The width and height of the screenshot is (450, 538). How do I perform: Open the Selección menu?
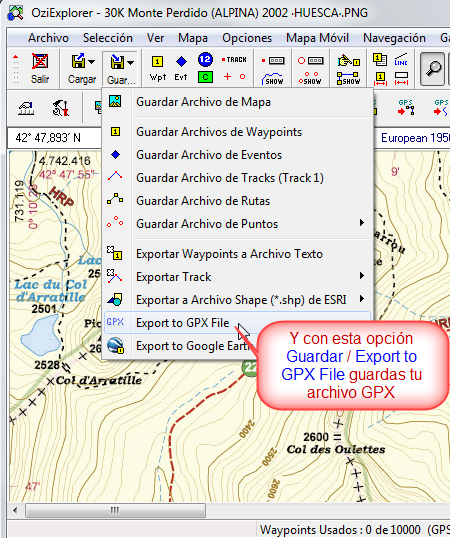[108, 38]
